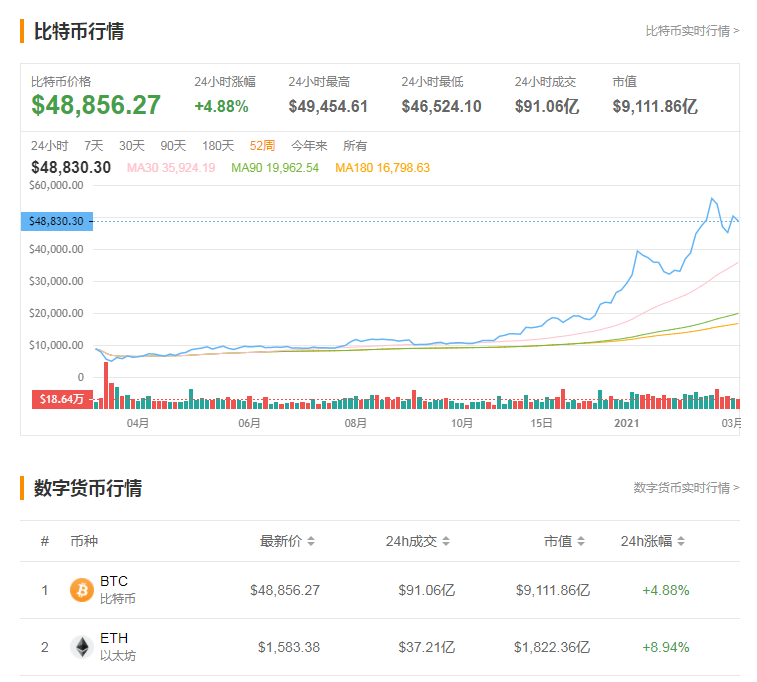Select the 30天 time range tab
The image size is (757, 682).
coord(132,146)
